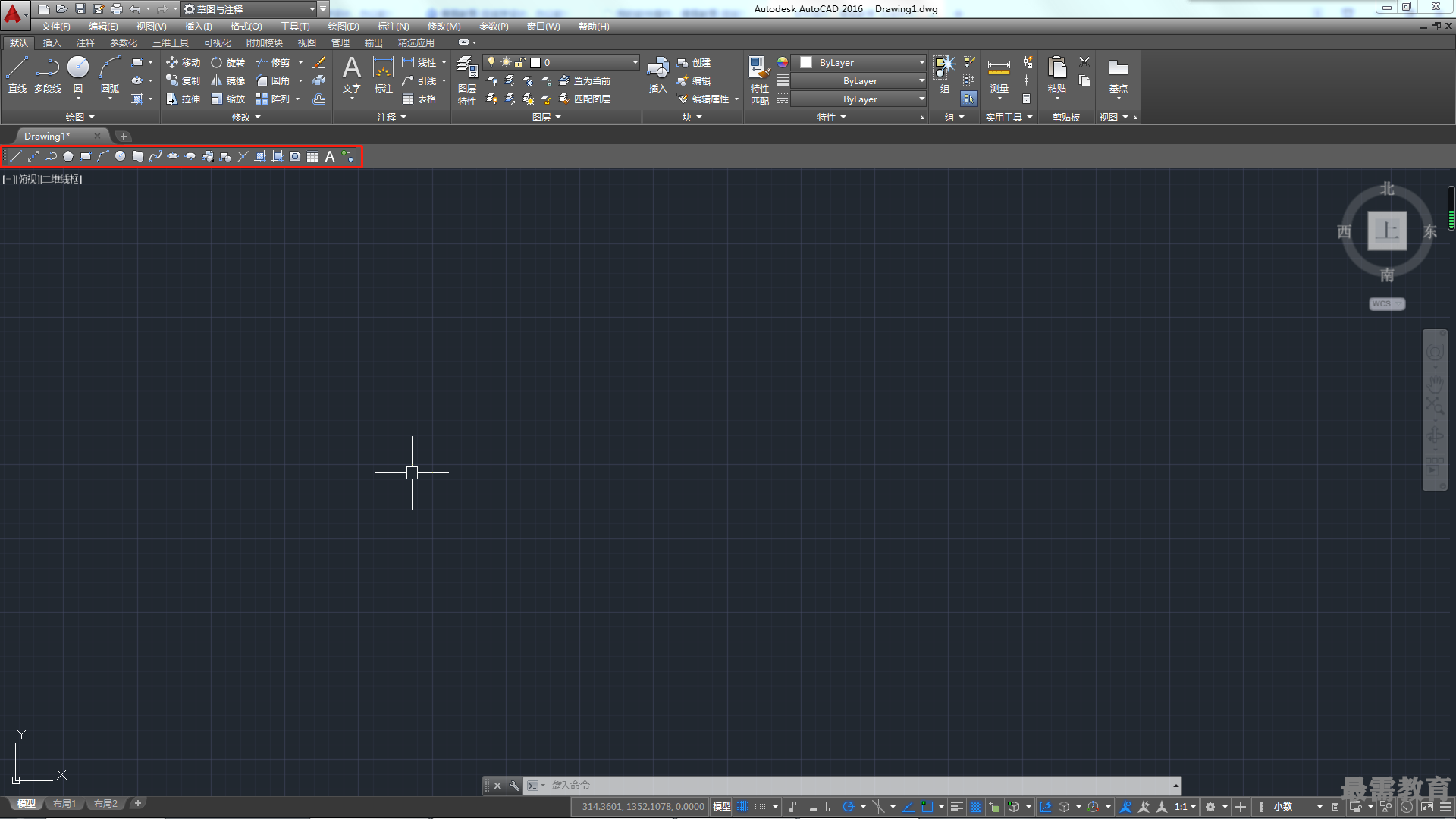Open the 草图与注释 workspace dropdown
Image resolution: width=1456 pixels, height=819 pixels.
tap(249, 9)
